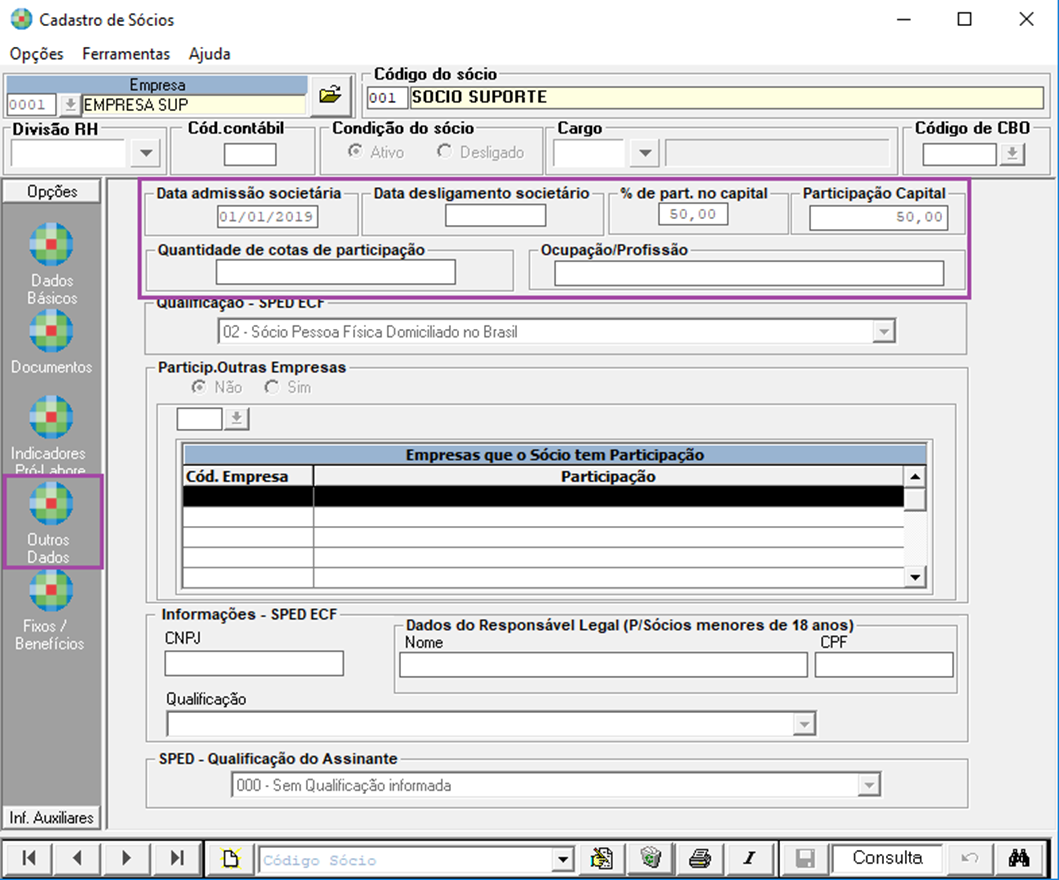Click Data desligamento societário field
Viewport: 1059px width, 880px height.
(x=495, y=215)
